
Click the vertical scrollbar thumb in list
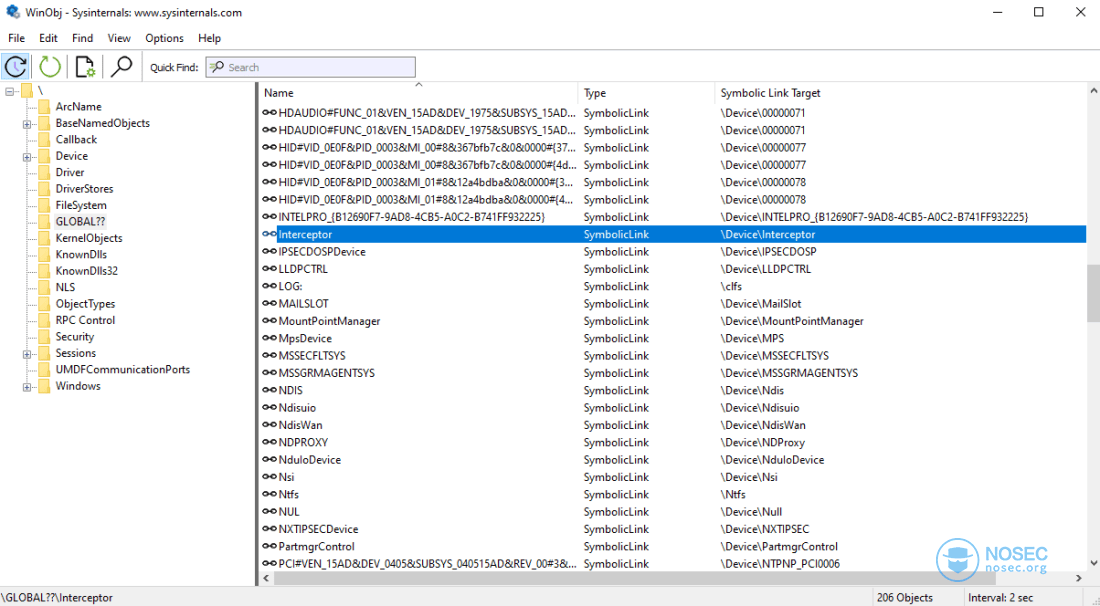pos(1093,293)
